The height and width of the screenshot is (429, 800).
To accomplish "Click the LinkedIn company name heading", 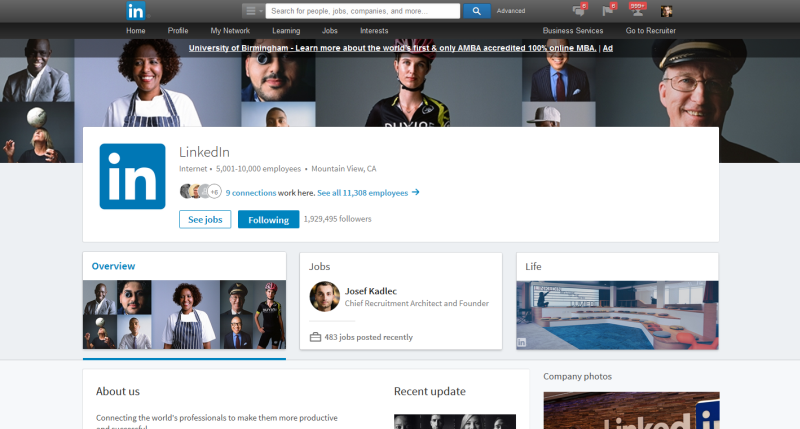I will point(204,152).
